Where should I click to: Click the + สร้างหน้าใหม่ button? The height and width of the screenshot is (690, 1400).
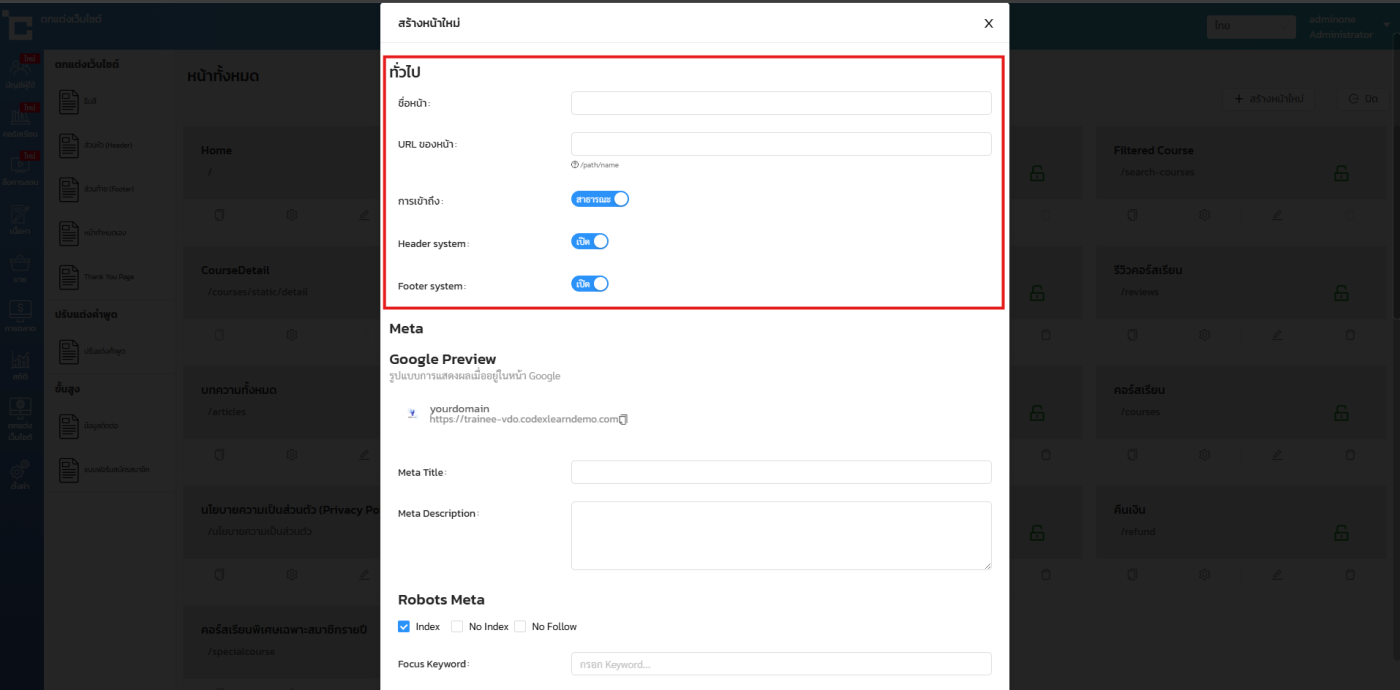tap(1269, 99)
